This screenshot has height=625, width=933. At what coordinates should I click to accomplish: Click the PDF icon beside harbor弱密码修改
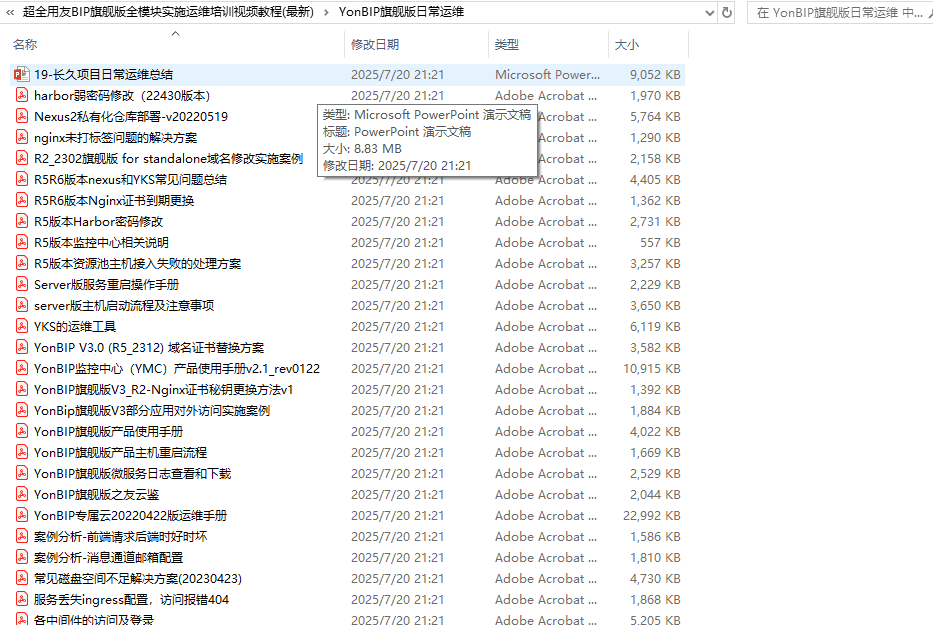[22, 95]
